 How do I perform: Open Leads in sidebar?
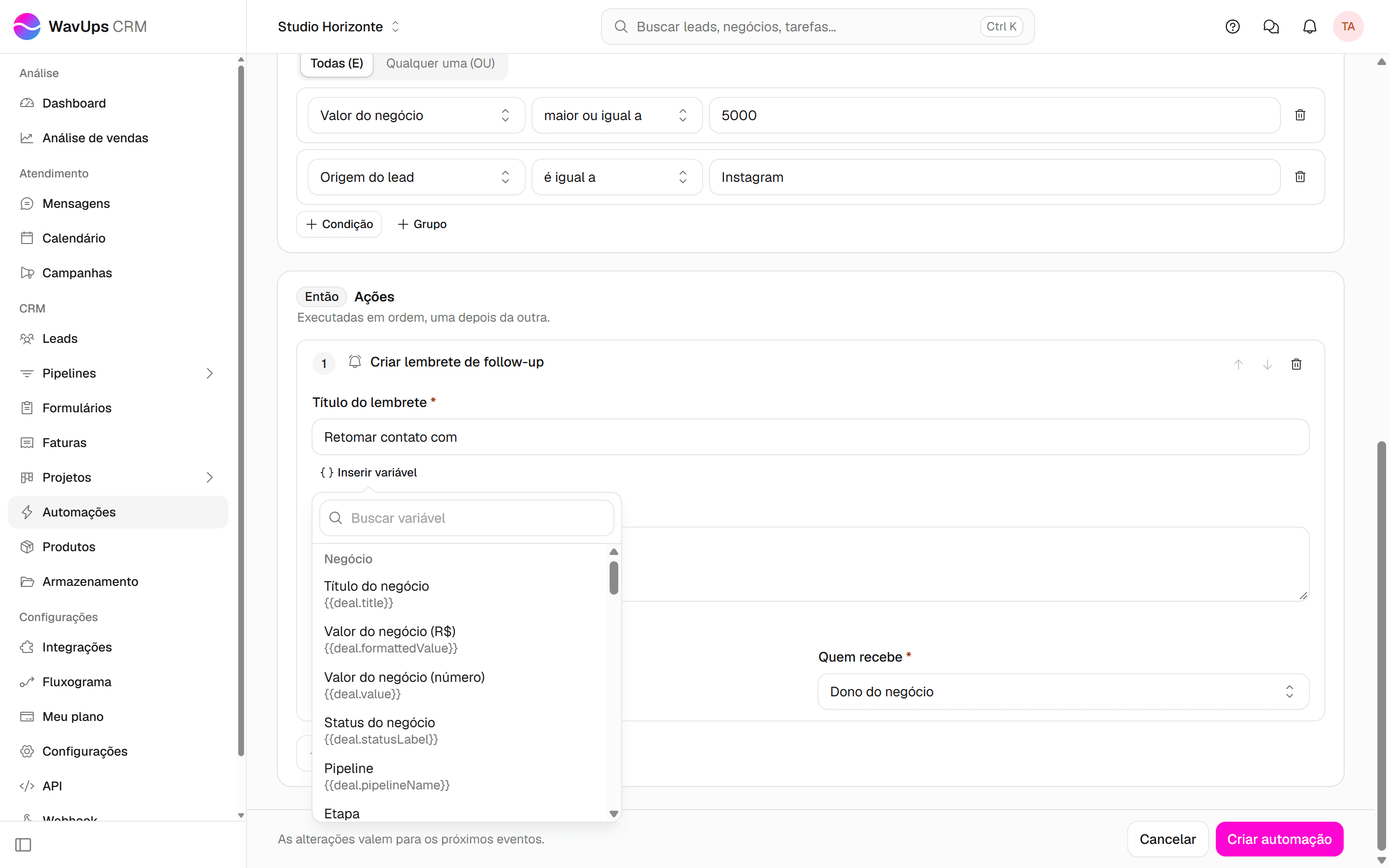[x=118, y=339]
